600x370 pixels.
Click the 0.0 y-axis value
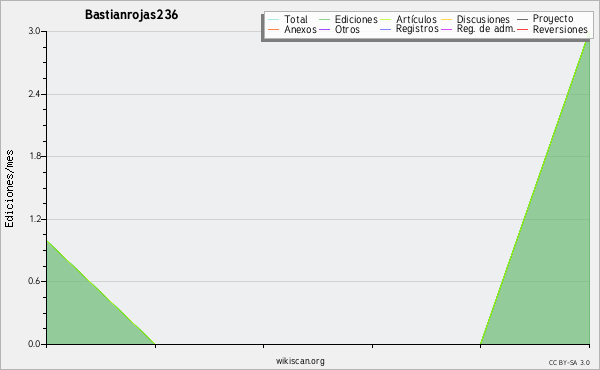[34, 344]
